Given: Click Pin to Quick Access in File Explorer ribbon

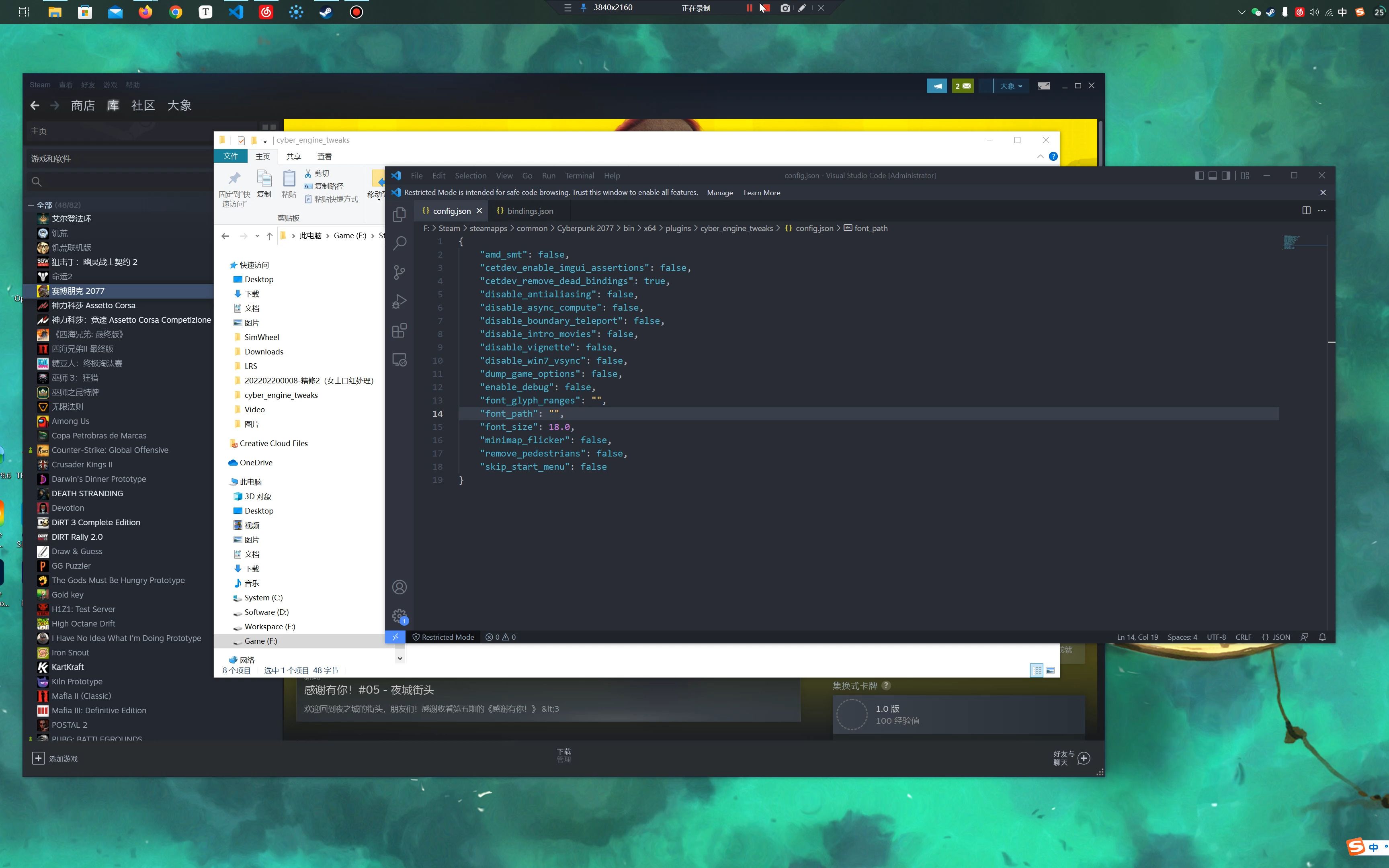Looking at the screenshot, I should coord(234,188).
